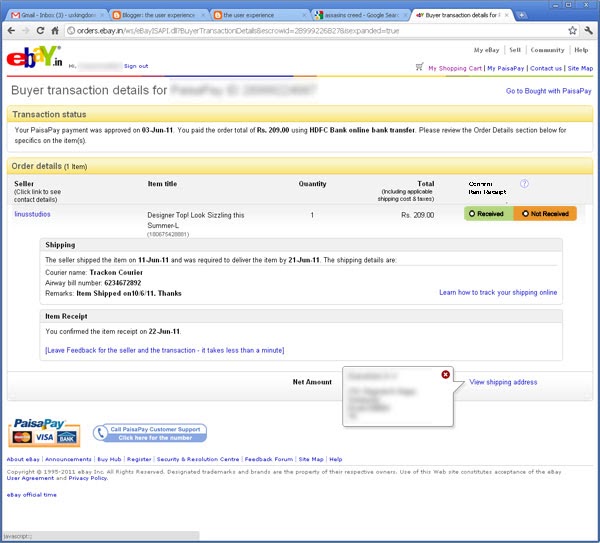
Task: Open the help question mark icon in Order details
Action: (x=524, y=184)
